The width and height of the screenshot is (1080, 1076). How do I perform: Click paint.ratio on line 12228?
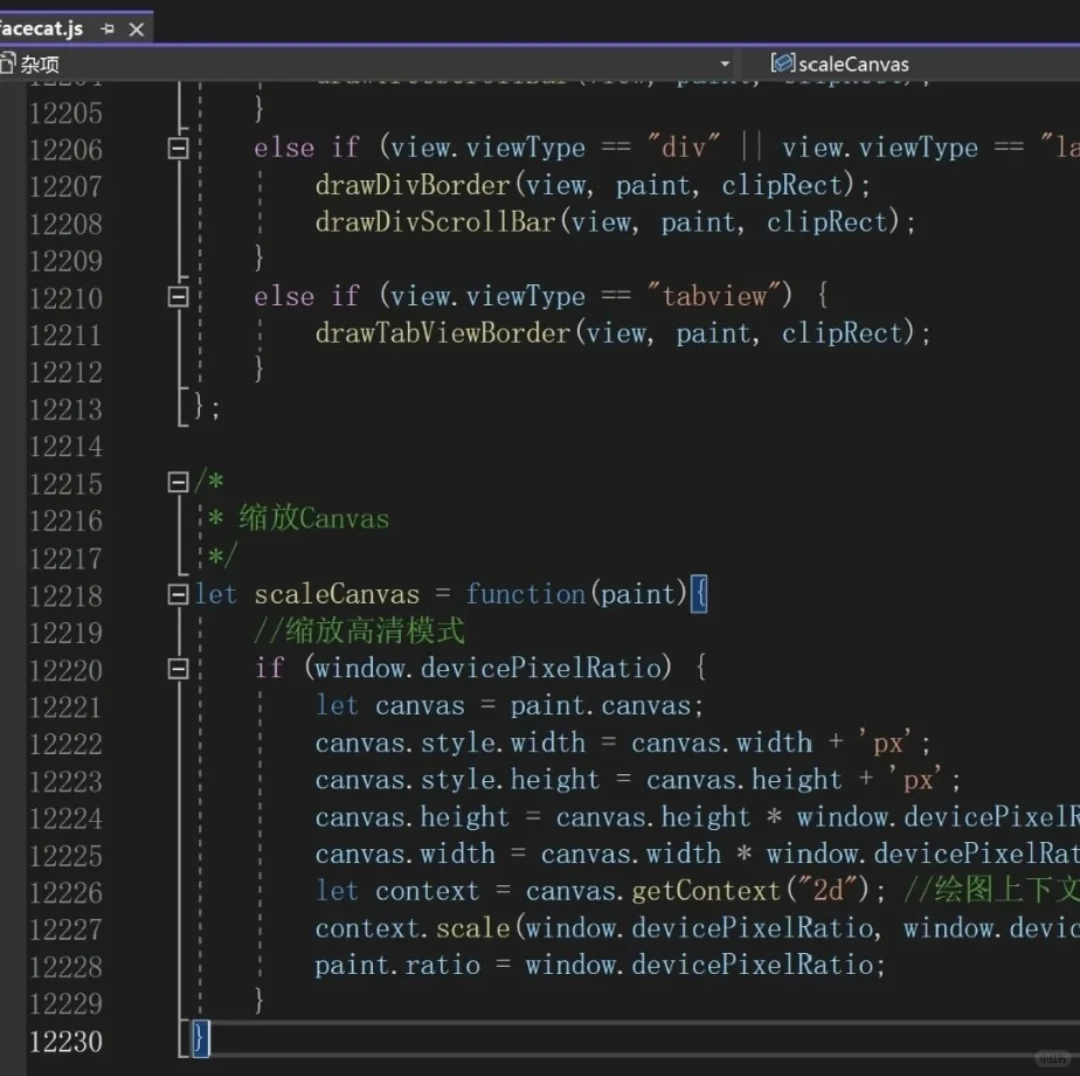397,966
